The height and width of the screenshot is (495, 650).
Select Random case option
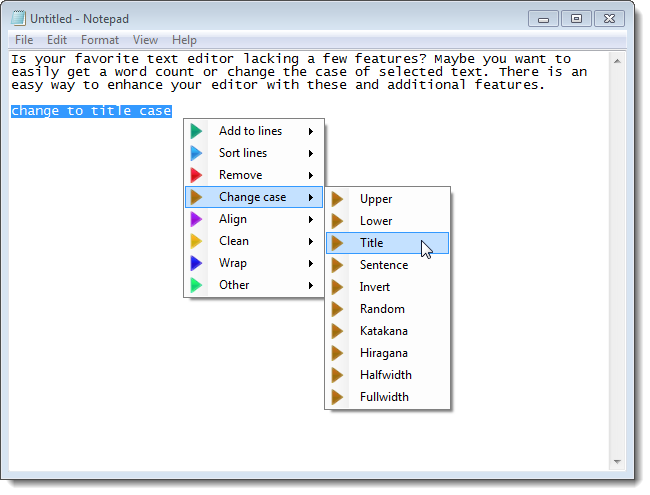(387, 309)
